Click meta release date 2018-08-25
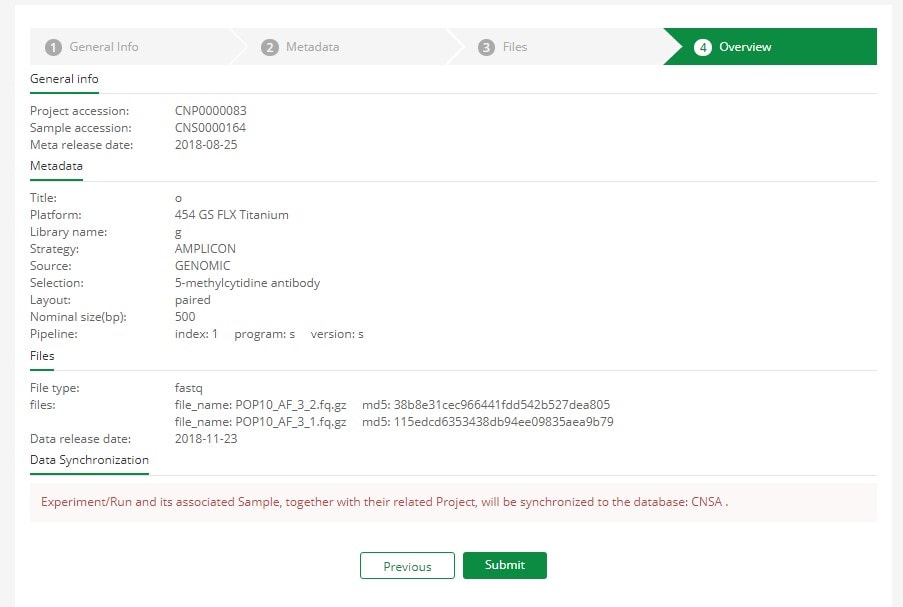Image resolution: width=903 pixels, height=607 pixels. 206,145
